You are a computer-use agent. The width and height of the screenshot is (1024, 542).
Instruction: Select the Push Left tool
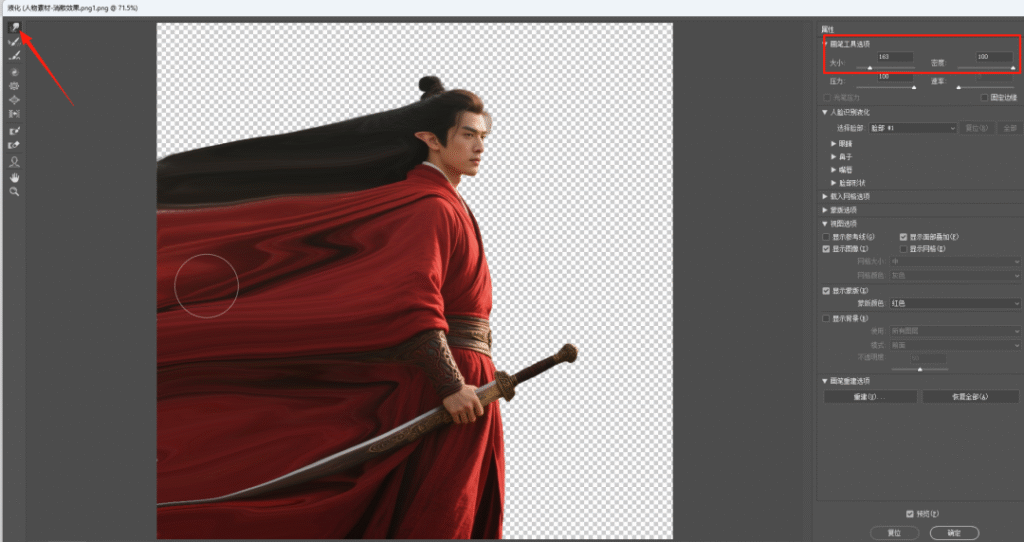(x=14, y=114)
